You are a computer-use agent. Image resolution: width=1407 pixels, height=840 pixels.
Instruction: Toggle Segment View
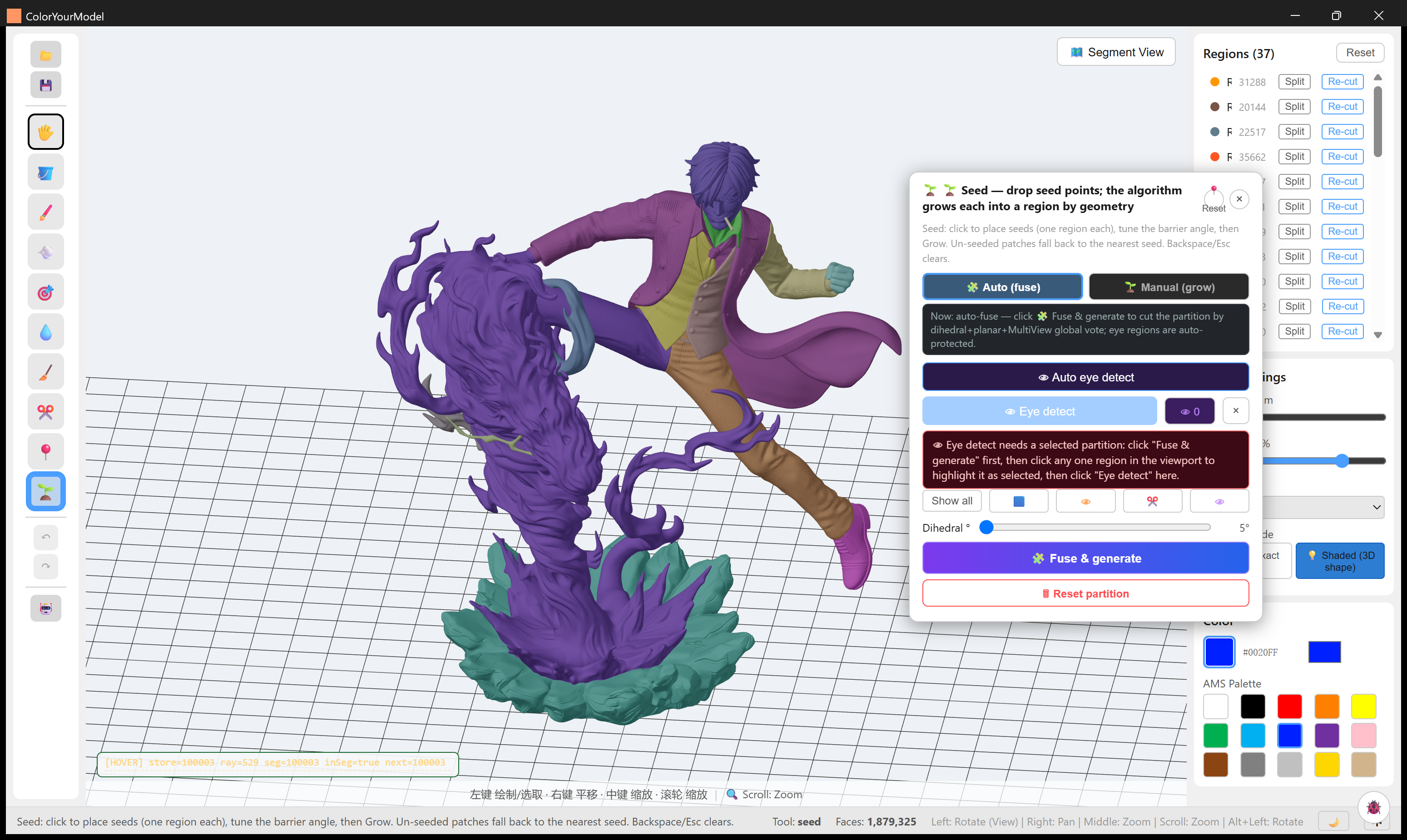[x=1116, y=52]
